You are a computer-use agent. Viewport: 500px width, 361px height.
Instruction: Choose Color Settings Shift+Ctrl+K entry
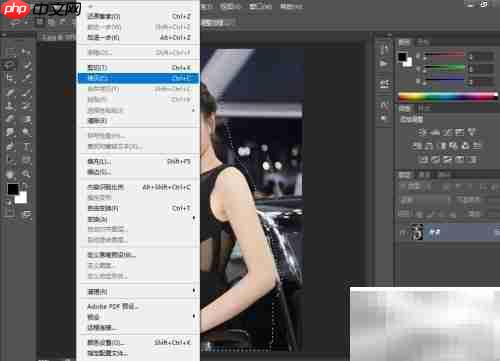coord(138,342)
